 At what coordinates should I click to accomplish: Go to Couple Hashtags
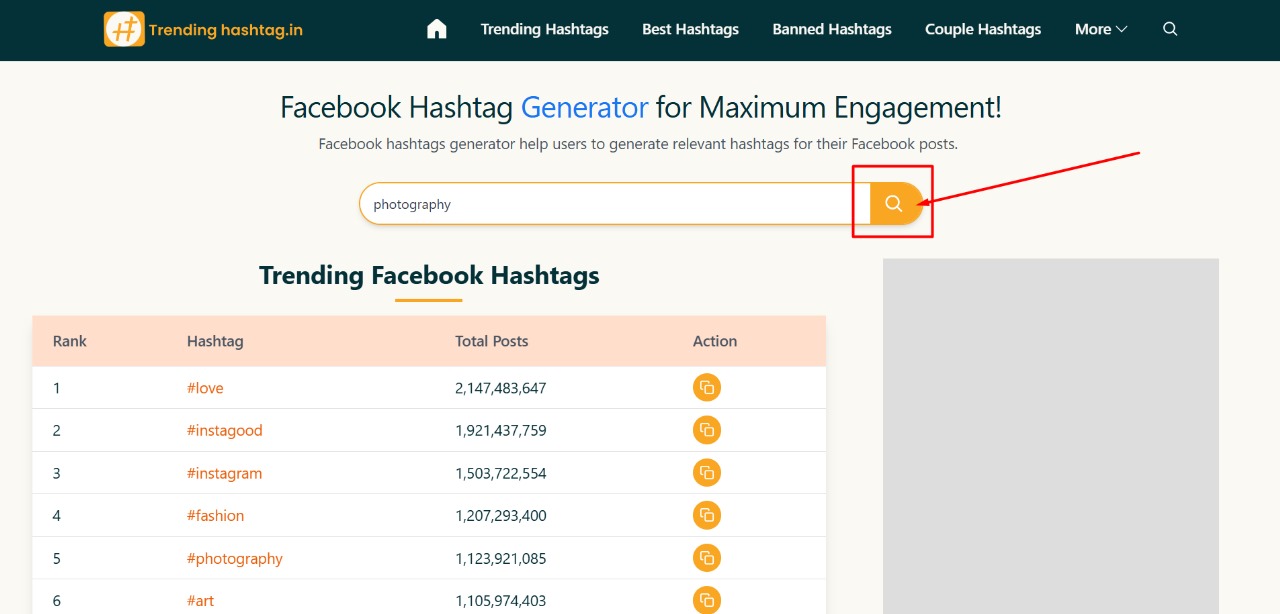(983, 29)
